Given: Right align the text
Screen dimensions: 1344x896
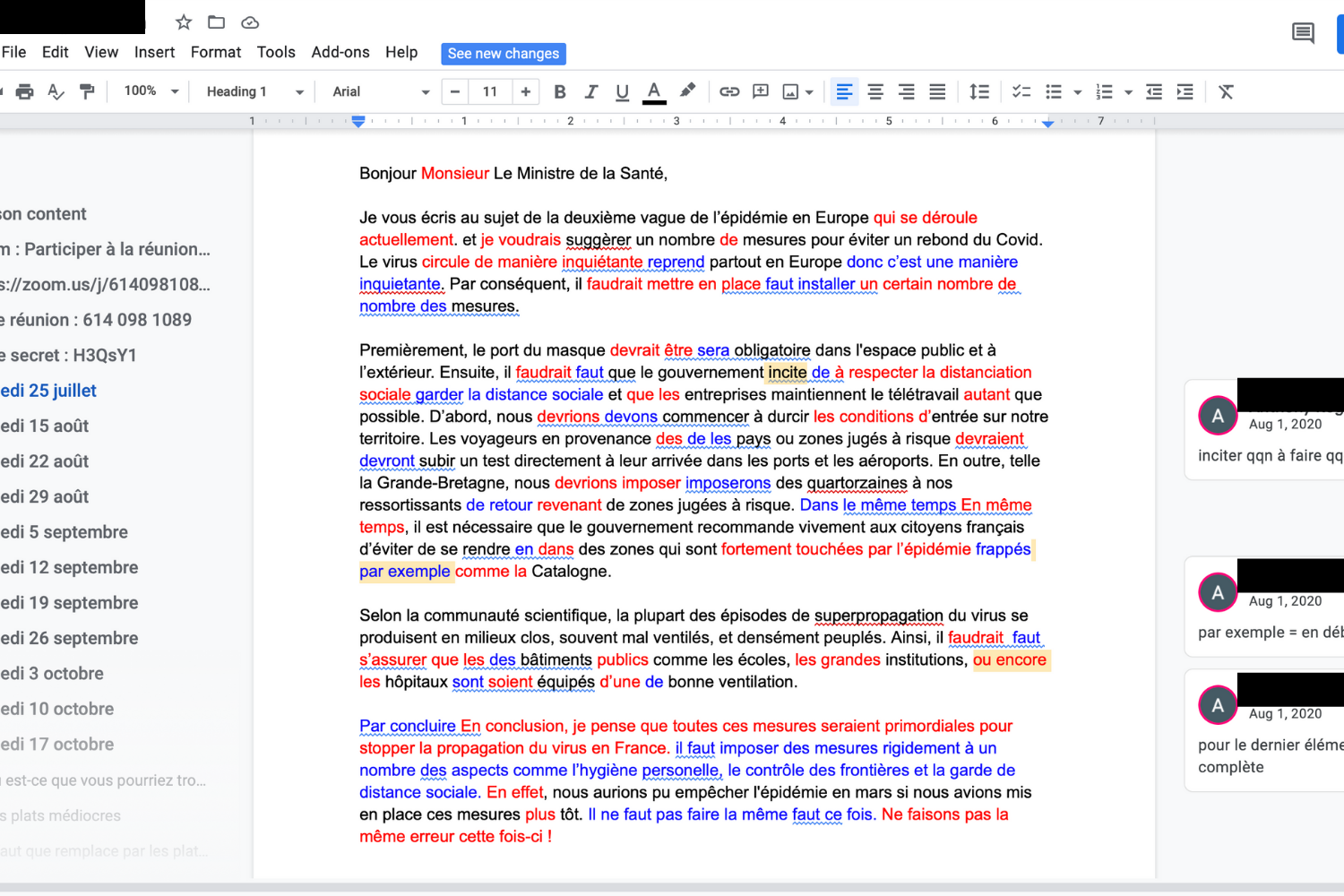Looking at the screenshot, I should 907,91.
